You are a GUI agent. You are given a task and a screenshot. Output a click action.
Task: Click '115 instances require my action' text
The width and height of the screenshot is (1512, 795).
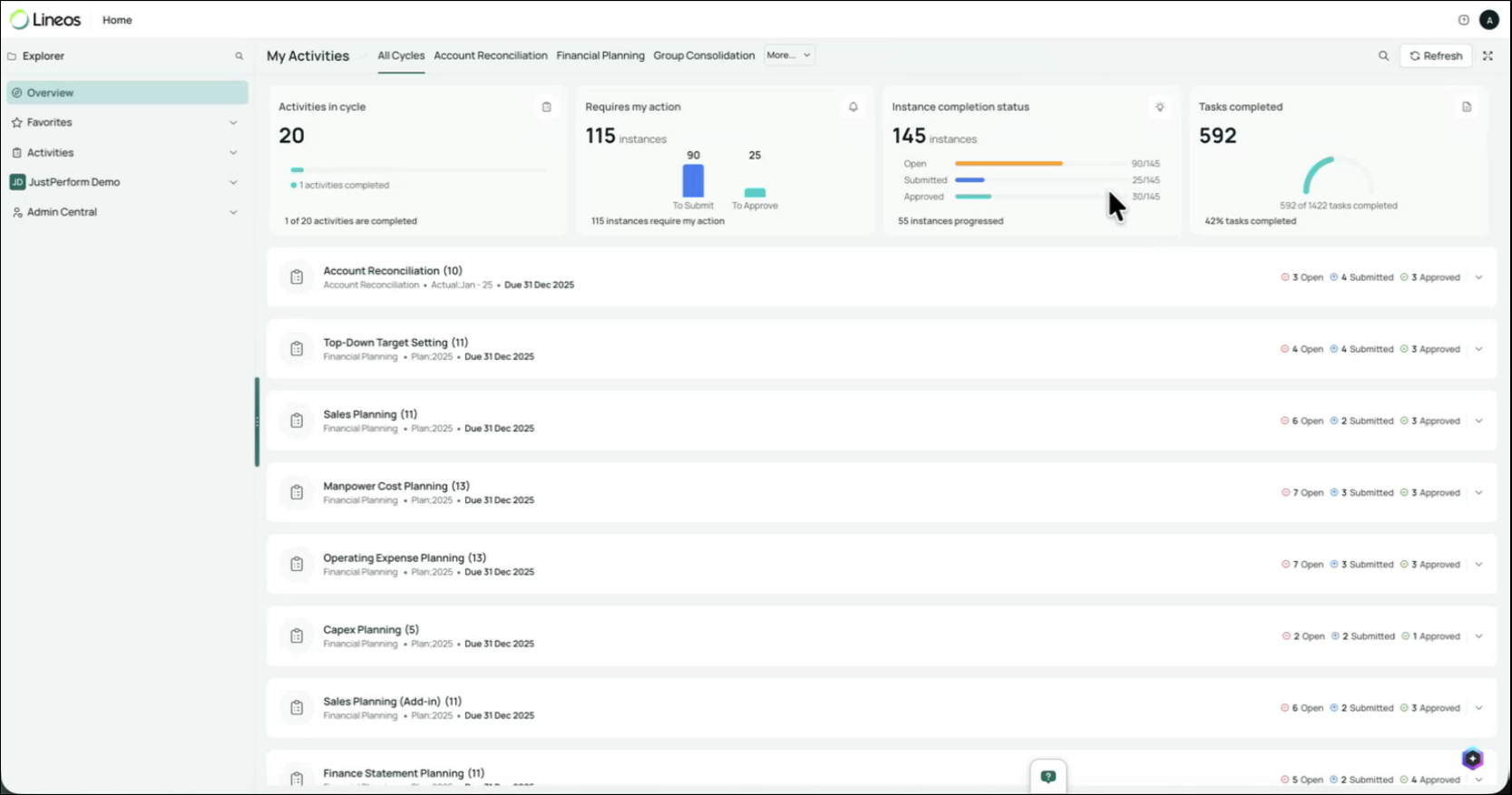click(x=658, y=221)
